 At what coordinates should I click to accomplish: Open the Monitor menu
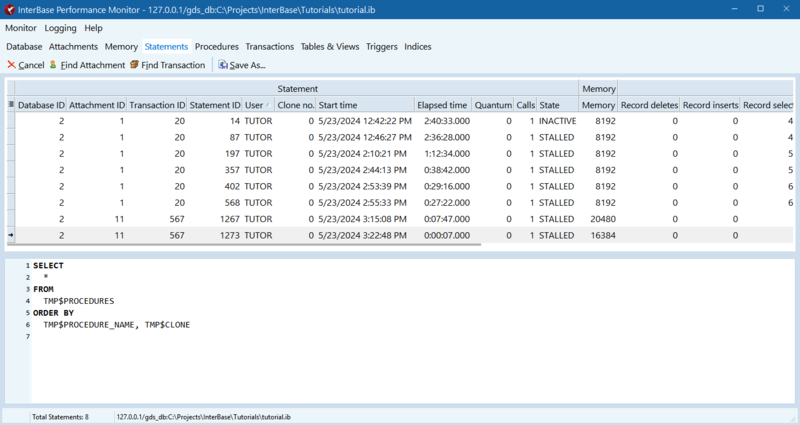pos(21,28)
